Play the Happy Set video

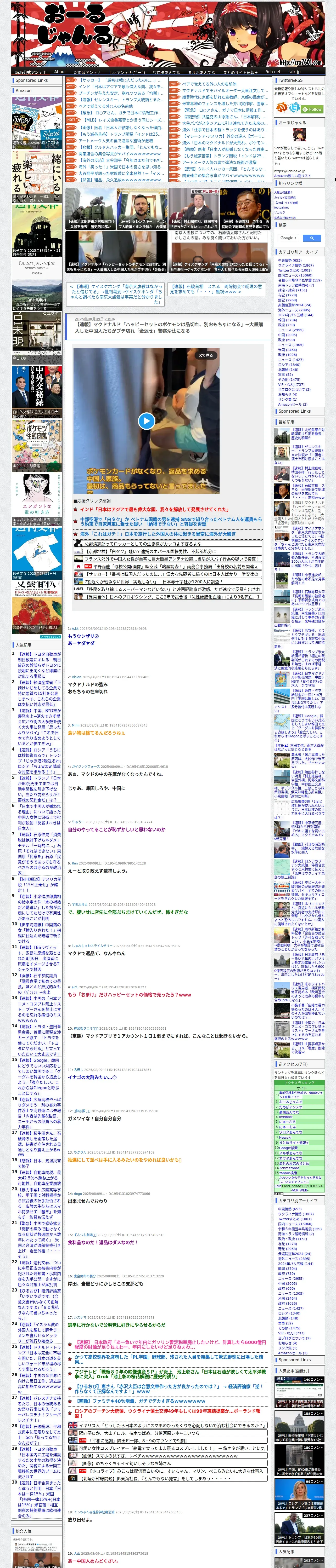[146, 420]
